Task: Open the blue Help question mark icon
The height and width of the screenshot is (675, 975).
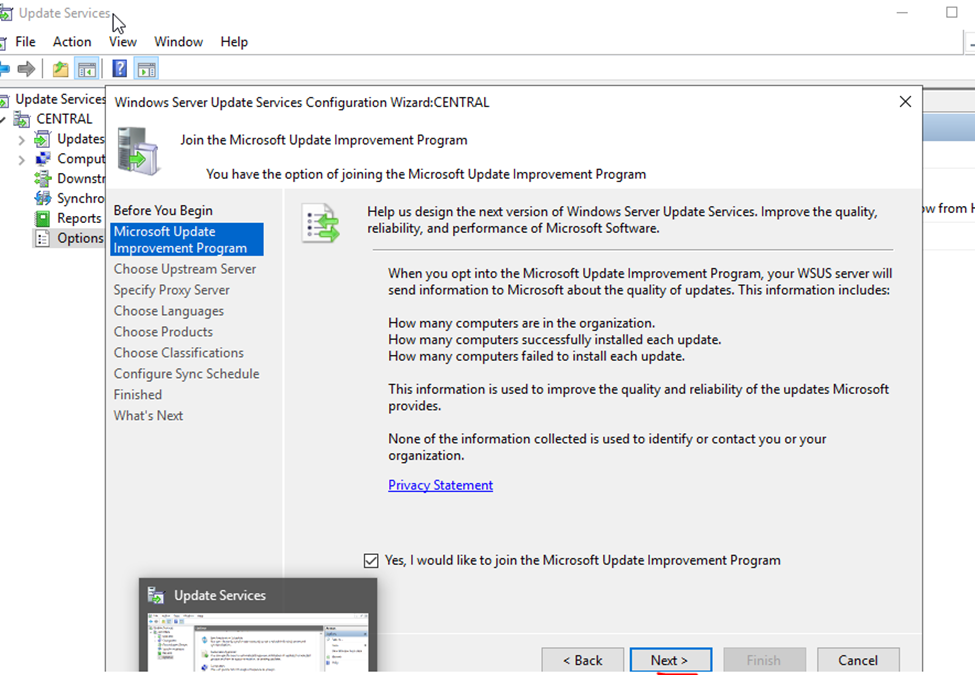Action: coord(120,69)
